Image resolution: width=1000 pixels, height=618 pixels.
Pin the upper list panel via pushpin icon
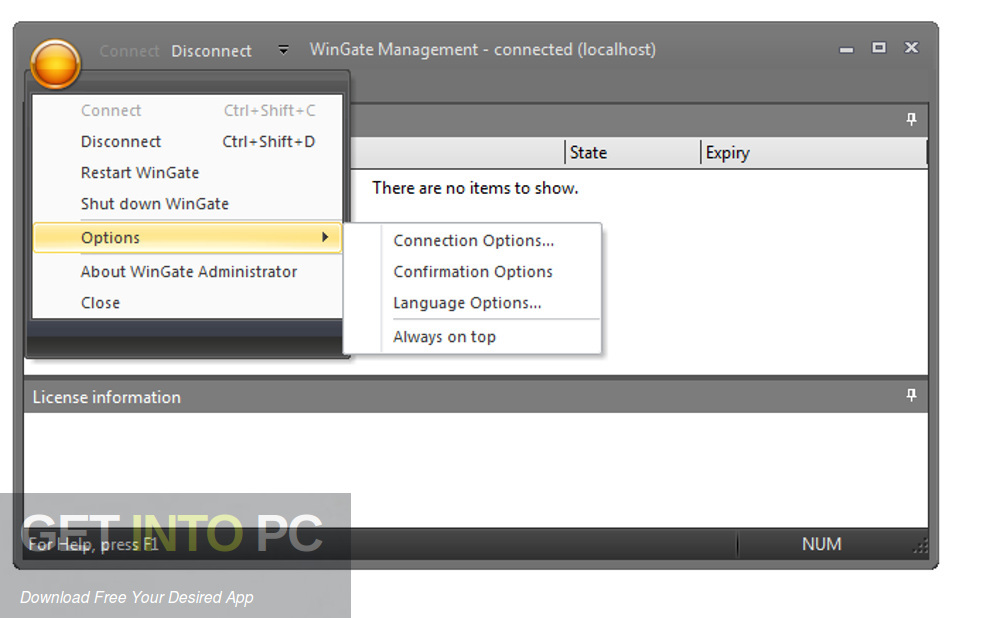click(911, 119)
